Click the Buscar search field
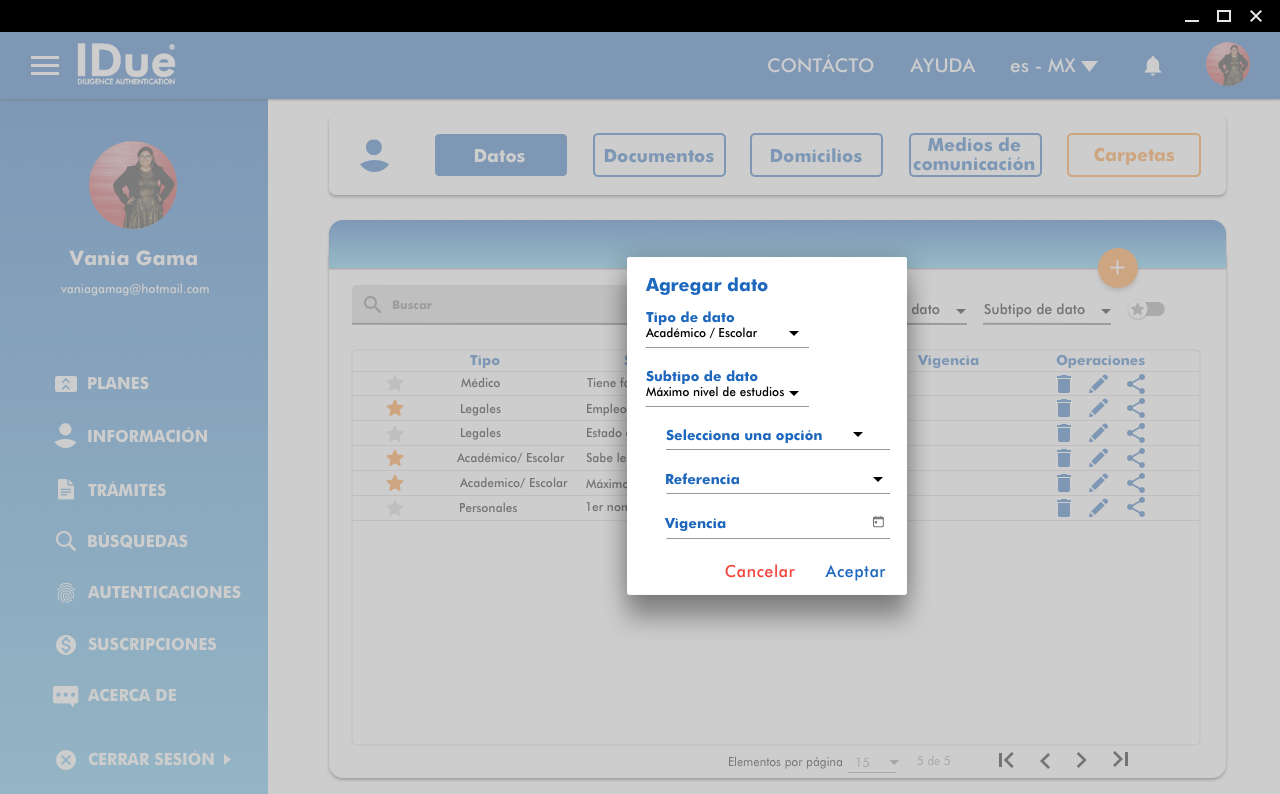Screen dimensions: 1280x794 point(490,305)
